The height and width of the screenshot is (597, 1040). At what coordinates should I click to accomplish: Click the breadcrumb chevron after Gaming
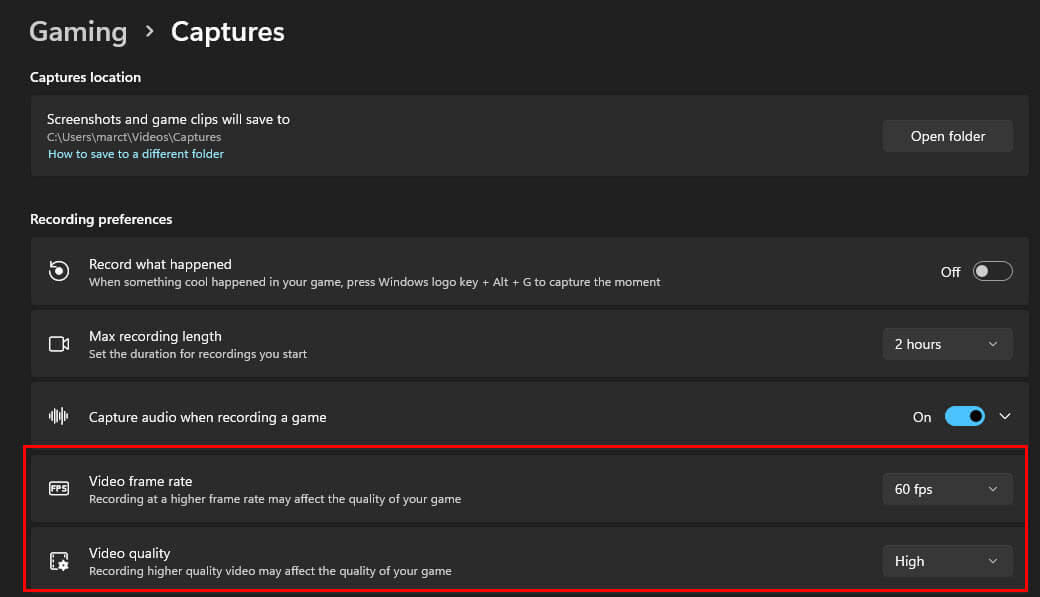tap(149, 31)
